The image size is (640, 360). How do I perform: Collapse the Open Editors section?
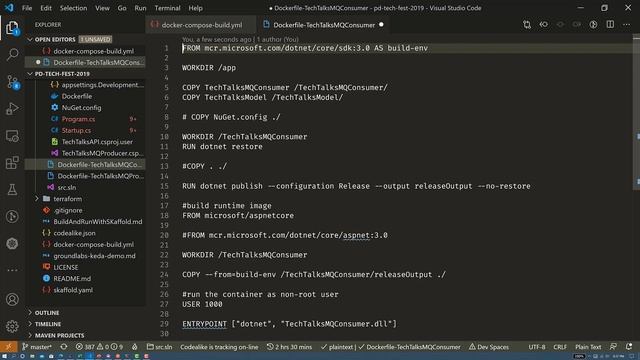pyautogui.click(x=30, y=40)
